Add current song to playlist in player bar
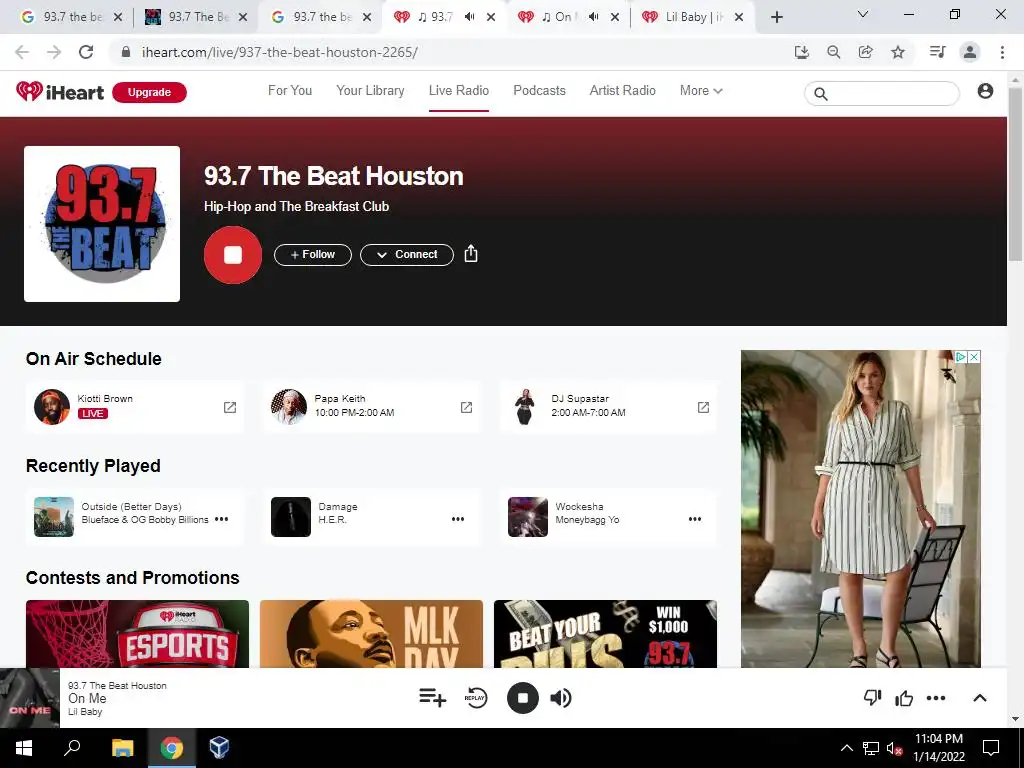Image resolution: width=1024 pixels, height=768 pixels. (x=432, y=697)
